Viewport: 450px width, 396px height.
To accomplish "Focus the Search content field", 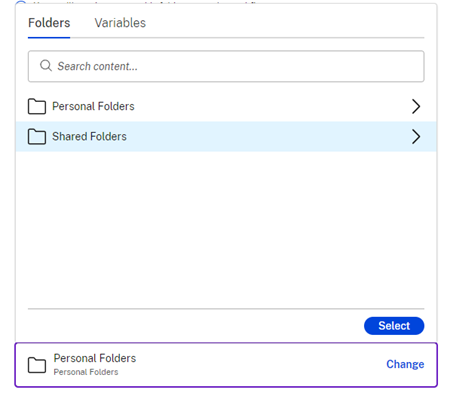I will point(226,66).
